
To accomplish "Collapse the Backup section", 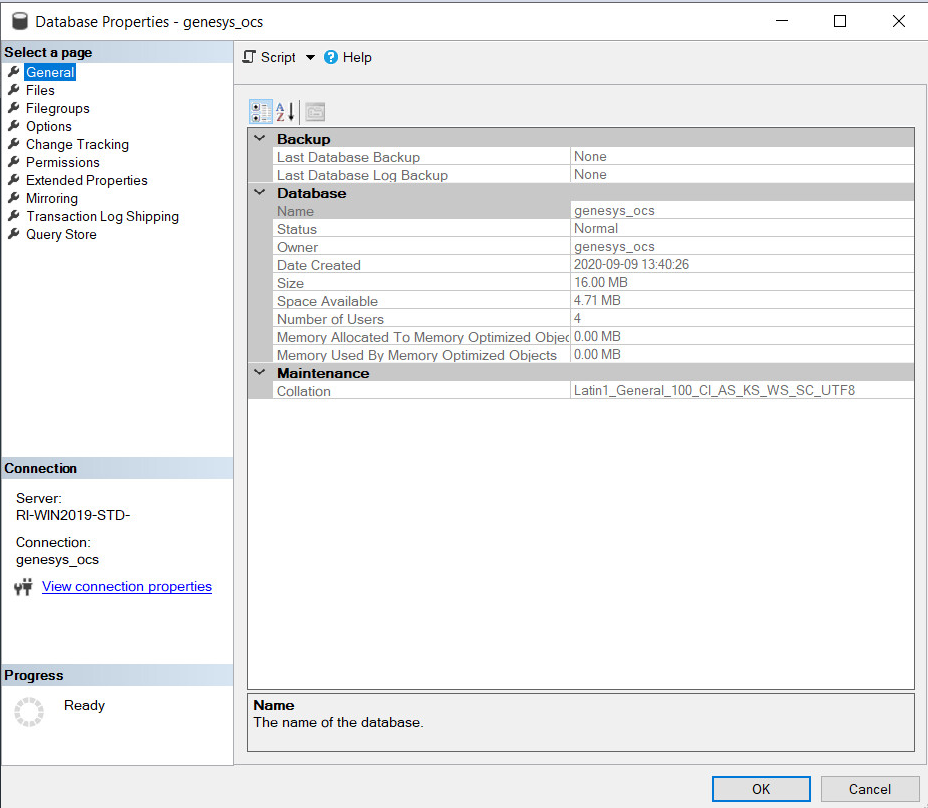I will click(260, 139).
